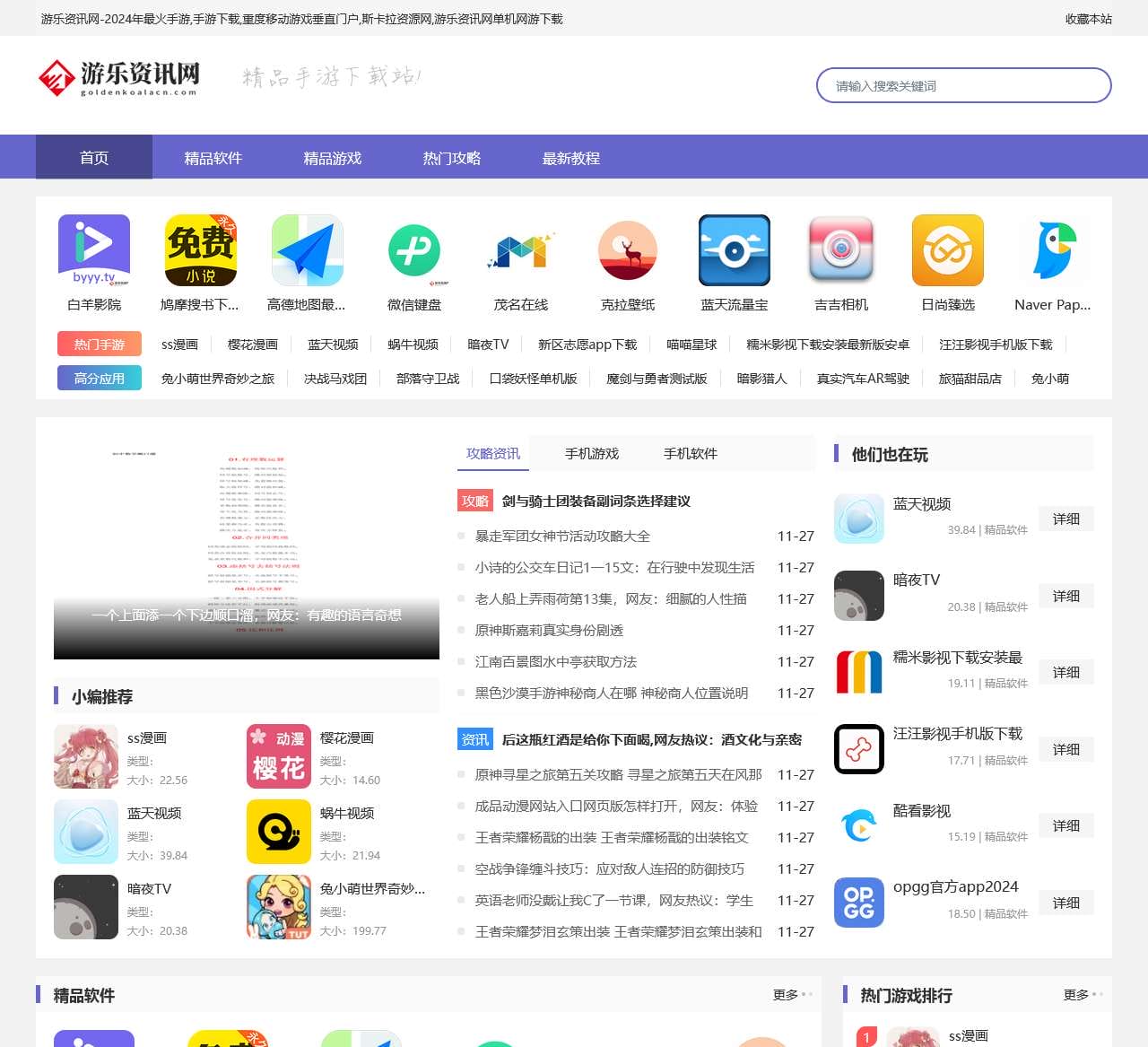This screenshot has height=1047, width=1148.
Task: Click 详细 button for 汪汪影视手机版下载
Action: (x=1066, y=749)
